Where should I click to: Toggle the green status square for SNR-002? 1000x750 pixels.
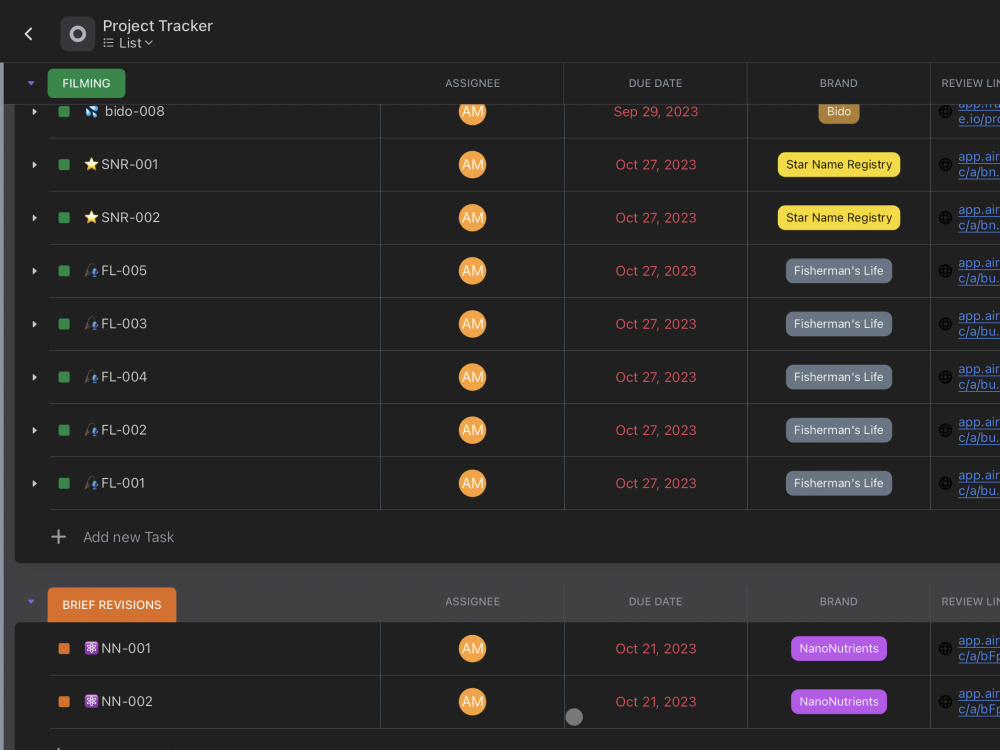64,218
